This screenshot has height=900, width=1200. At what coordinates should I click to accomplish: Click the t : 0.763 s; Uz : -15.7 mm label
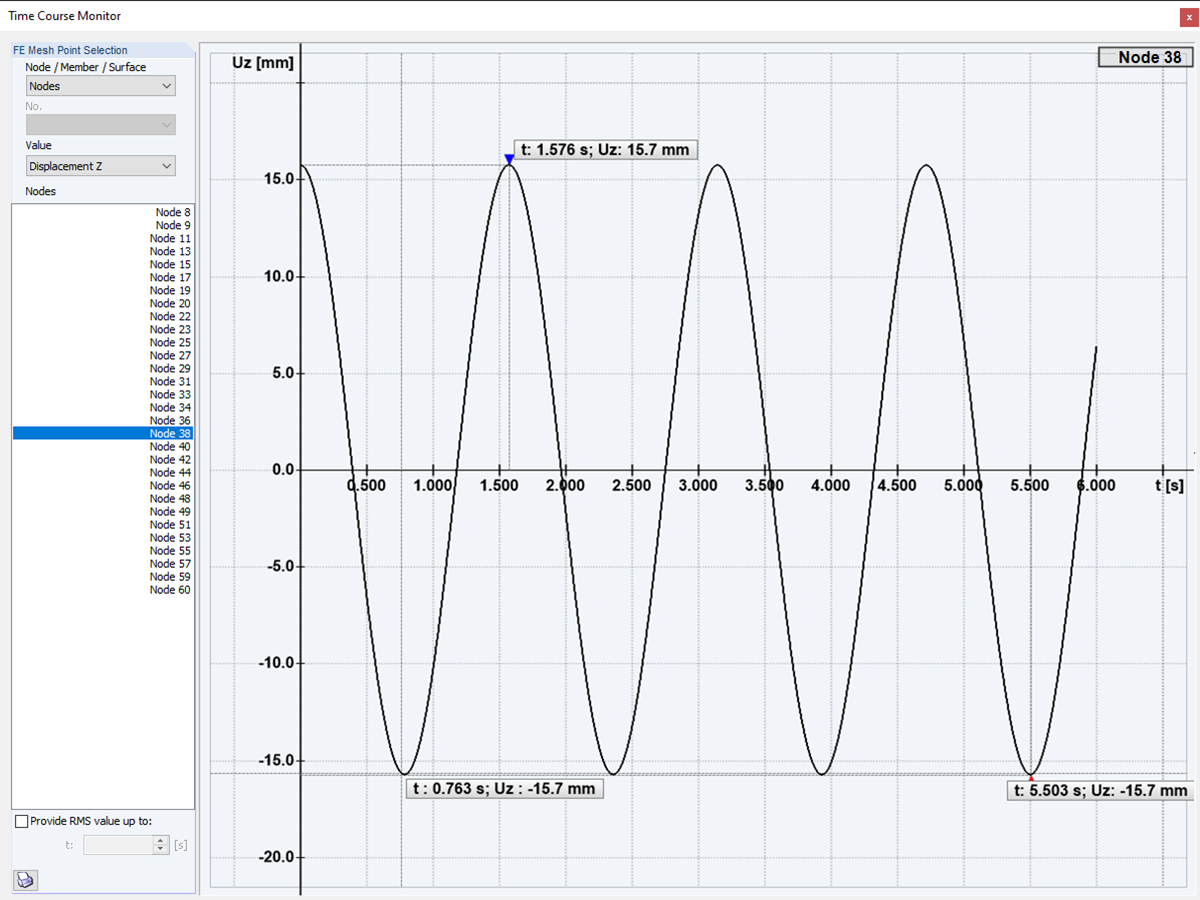tap(504, 788)
